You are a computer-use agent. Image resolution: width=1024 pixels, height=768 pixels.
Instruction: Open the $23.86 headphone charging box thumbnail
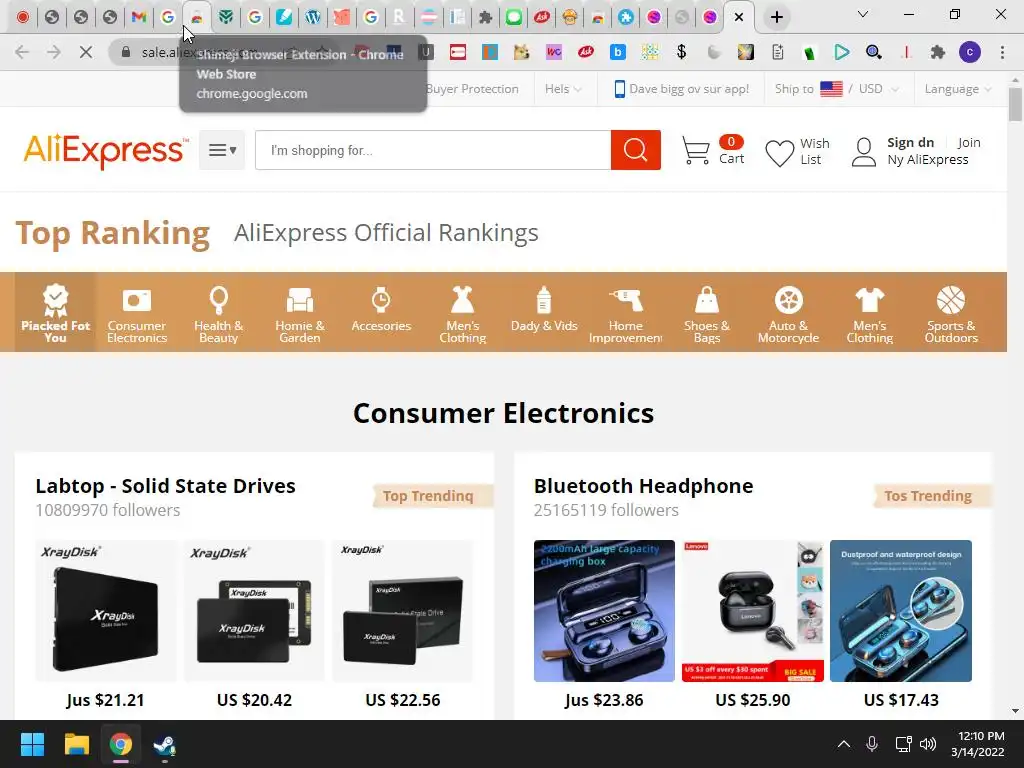tap(604, 611)
